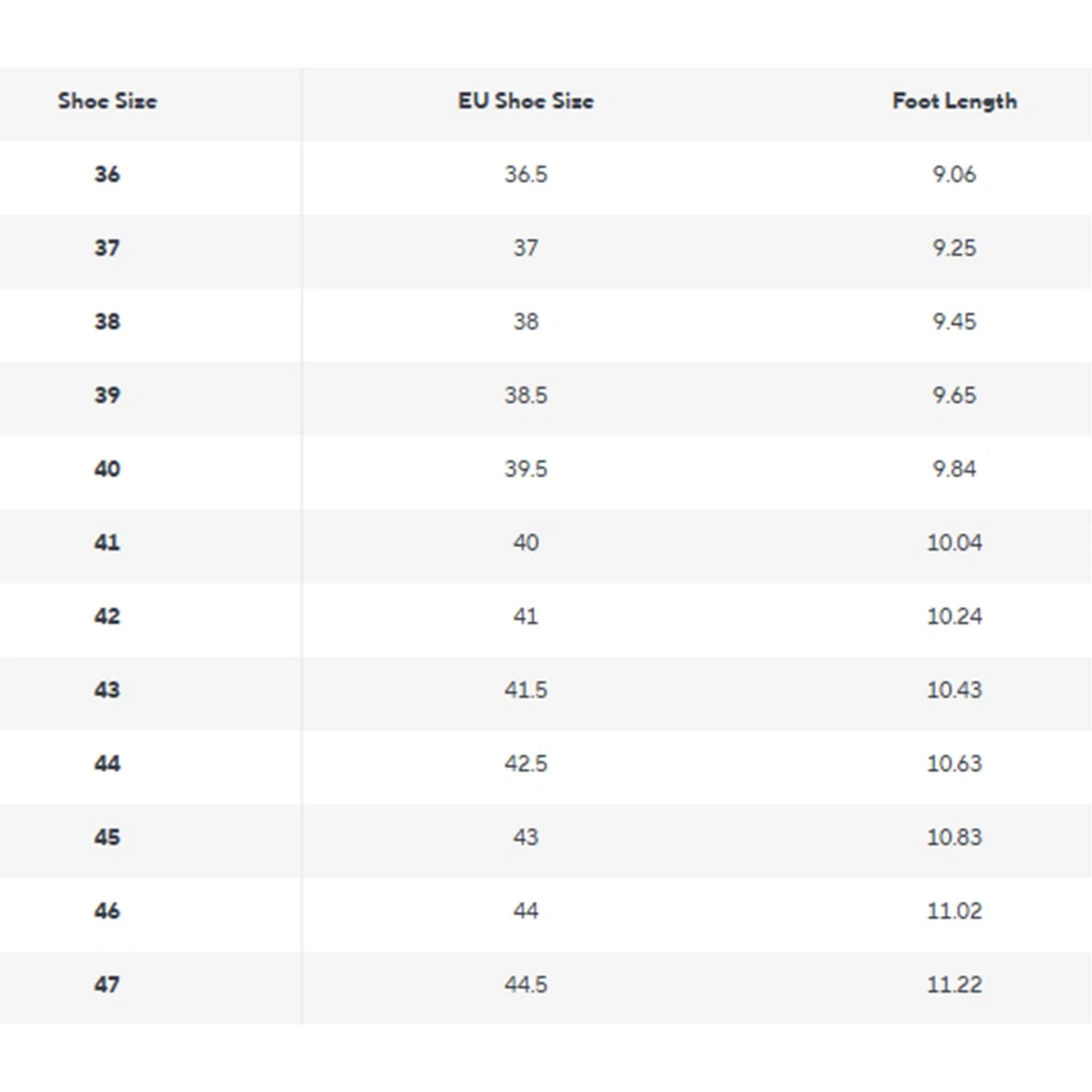Click foot length 10.24 value
This screenshot has width=1092, height=1092.
tap(955, 616)
